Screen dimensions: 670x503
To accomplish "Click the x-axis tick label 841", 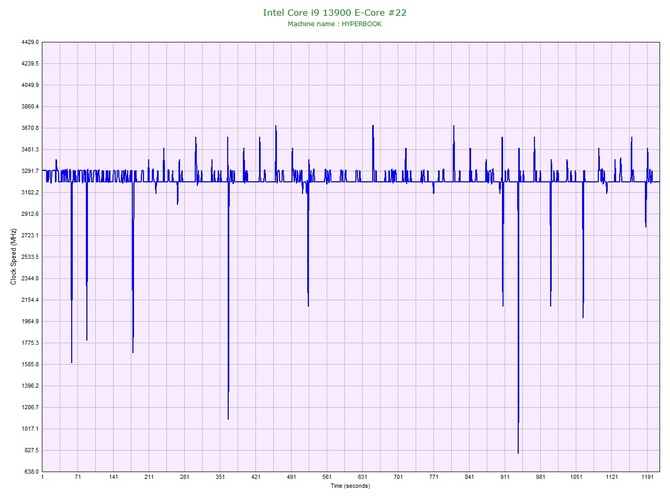I will pyautogui.click(x=469, y=477).
